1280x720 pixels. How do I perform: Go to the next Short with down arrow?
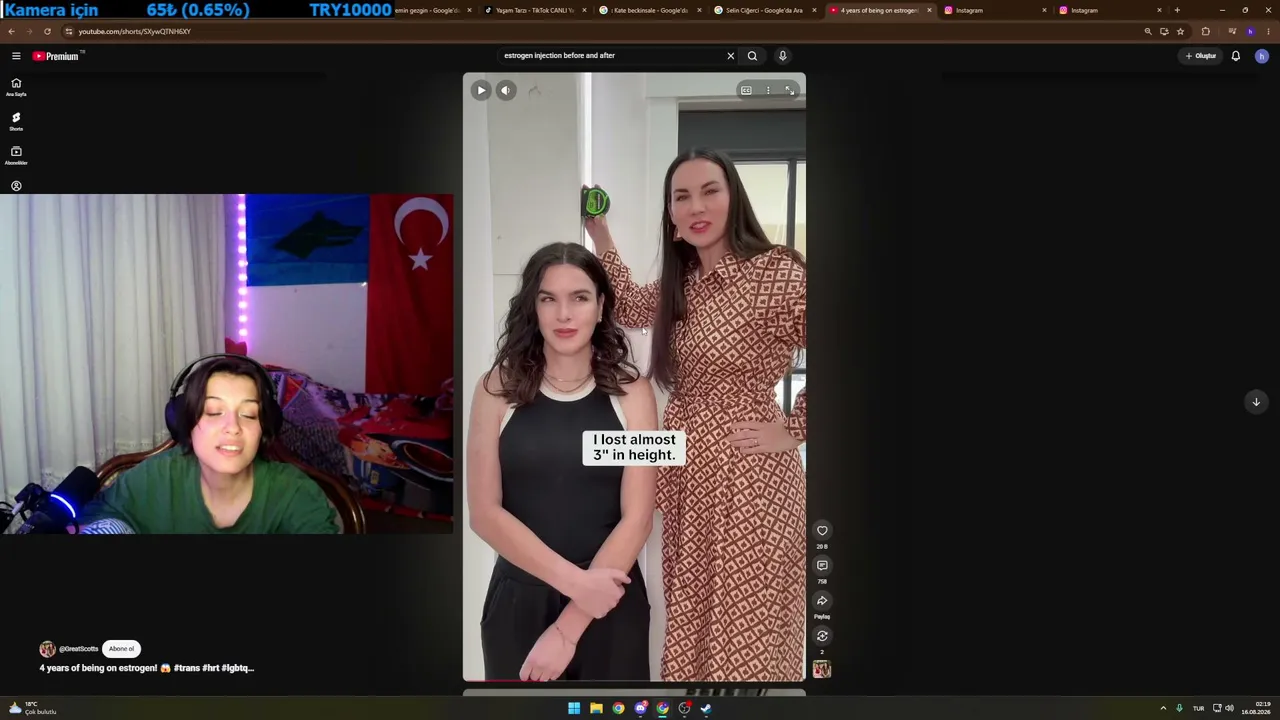(1256, 402)
